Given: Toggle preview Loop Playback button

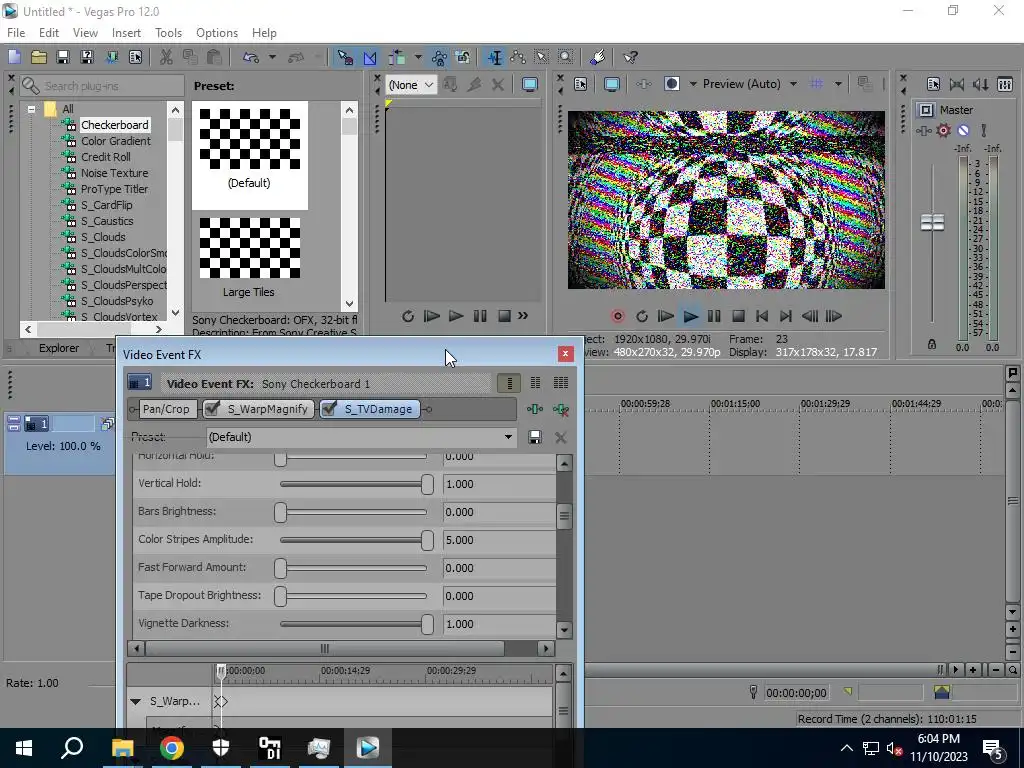Looking at the screenshot, I should (642, 316).
